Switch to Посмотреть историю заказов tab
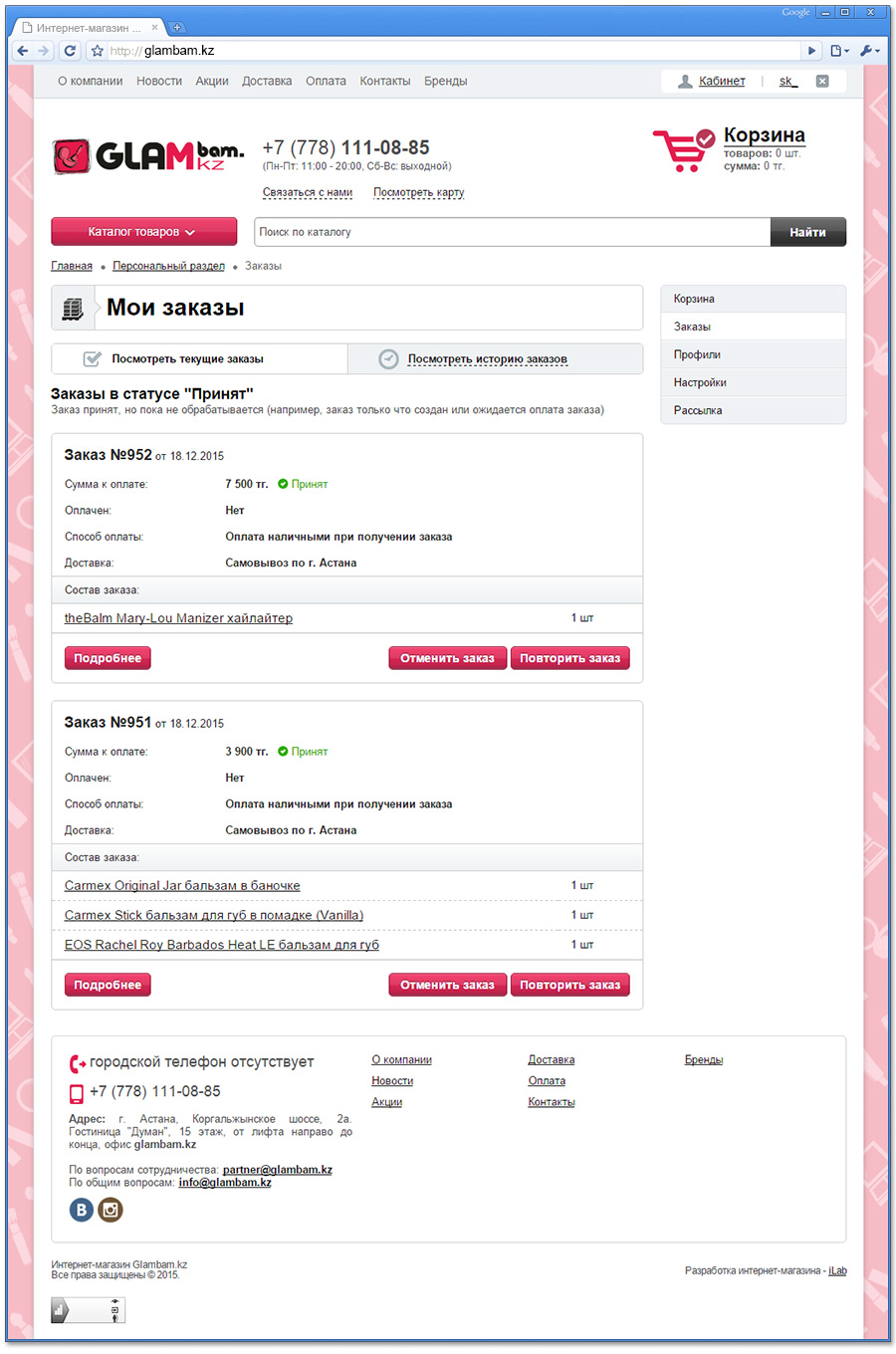This screenshot has width=896, height=1354. (x=495, y=358)
